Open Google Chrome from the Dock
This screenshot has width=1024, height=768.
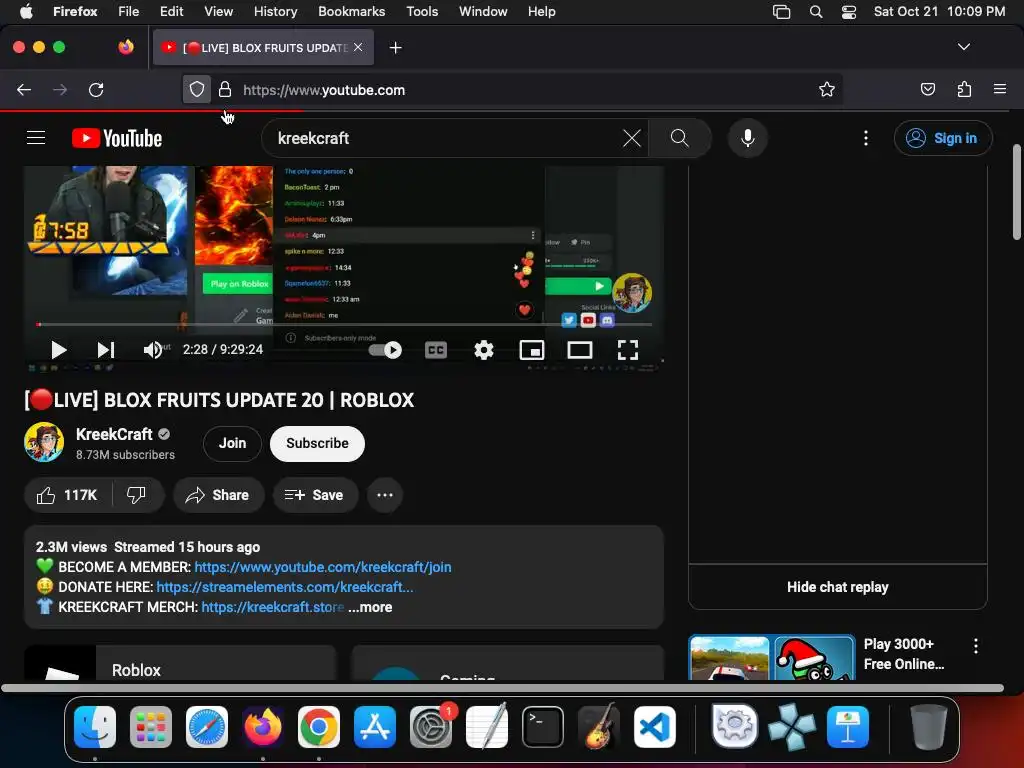[319, 727]
